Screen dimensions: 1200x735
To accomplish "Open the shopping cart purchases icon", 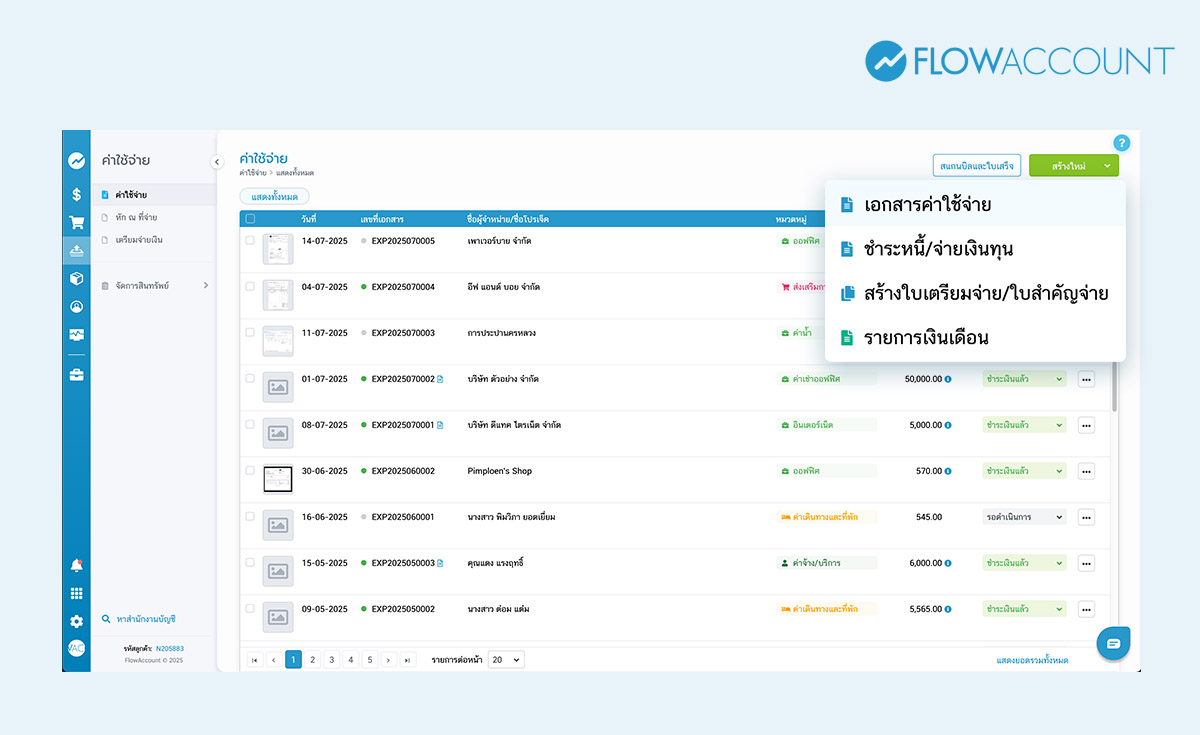I will pyautogui.click(x=76, y=222).
